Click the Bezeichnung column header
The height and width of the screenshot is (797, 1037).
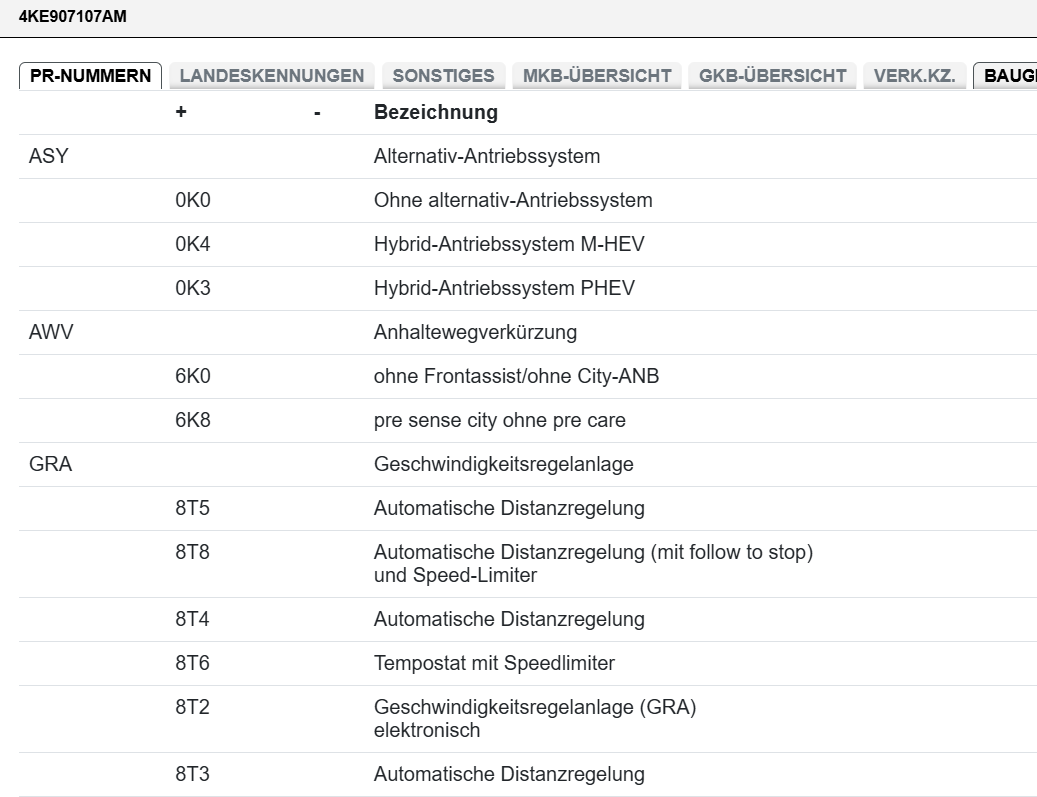[x=435, y=112]
